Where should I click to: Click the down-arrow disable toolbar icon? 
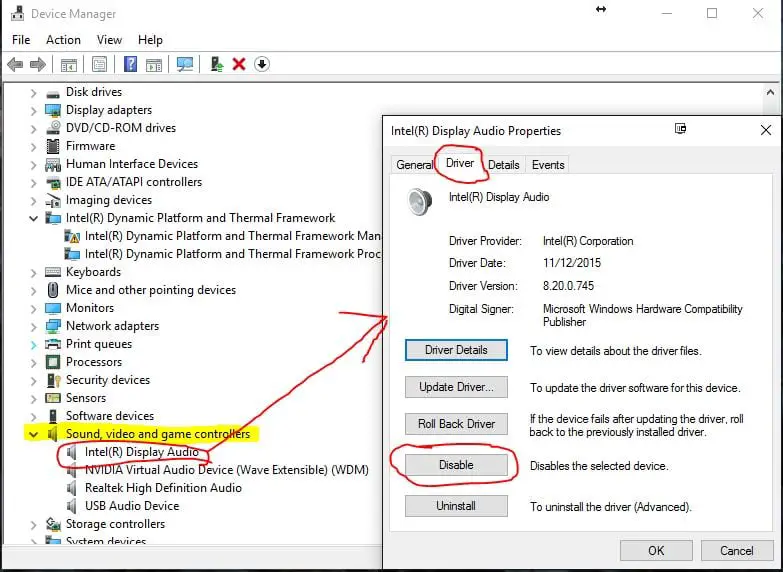[x=262, y=64]
